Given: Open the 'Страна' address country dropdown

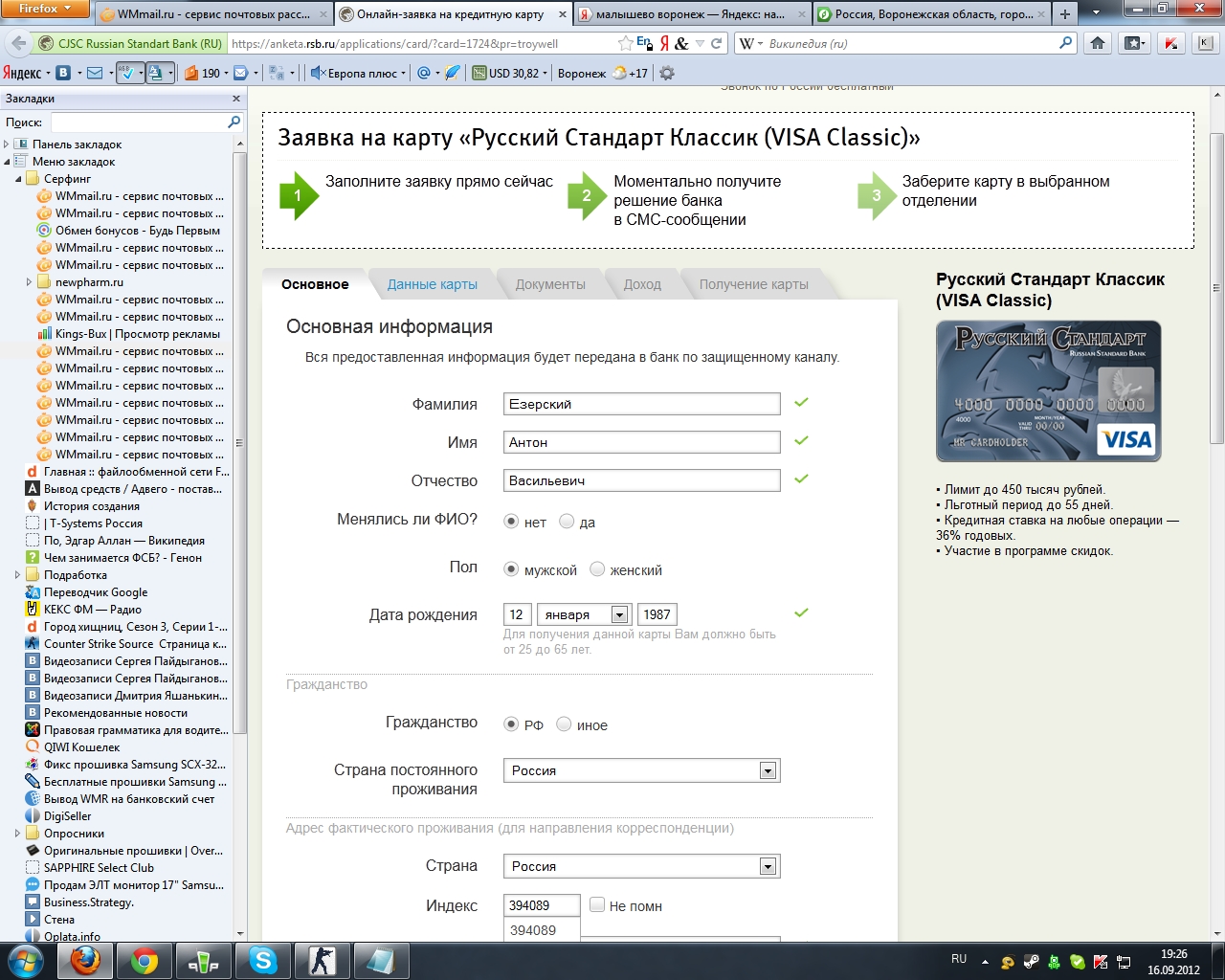Looking at the screenshot, I should coord(641,866).
